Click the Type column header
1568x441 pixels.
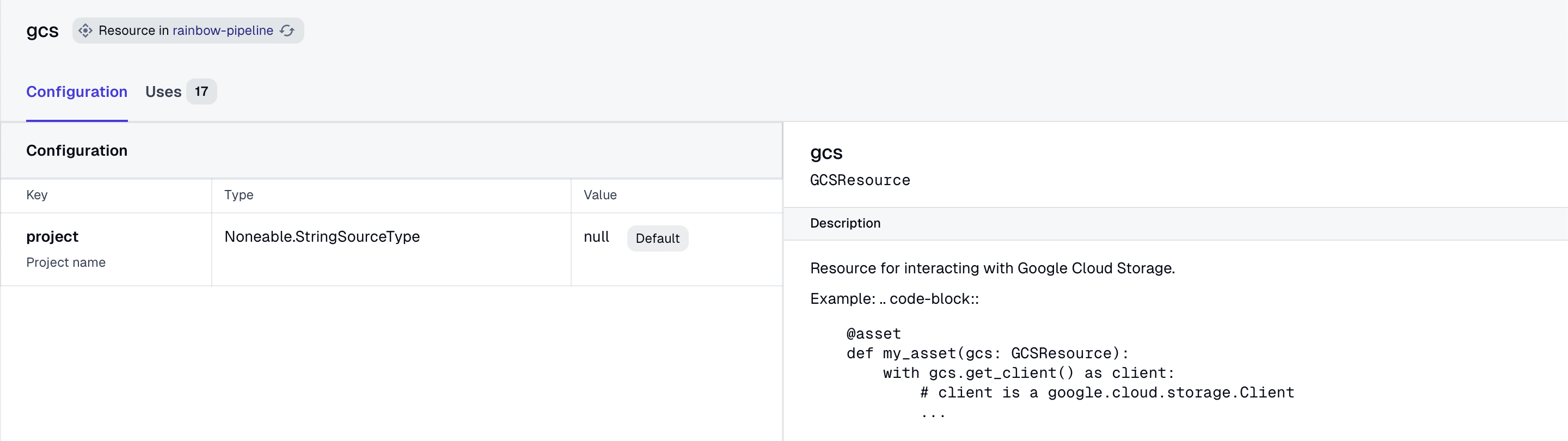click(x=238, y=195)
